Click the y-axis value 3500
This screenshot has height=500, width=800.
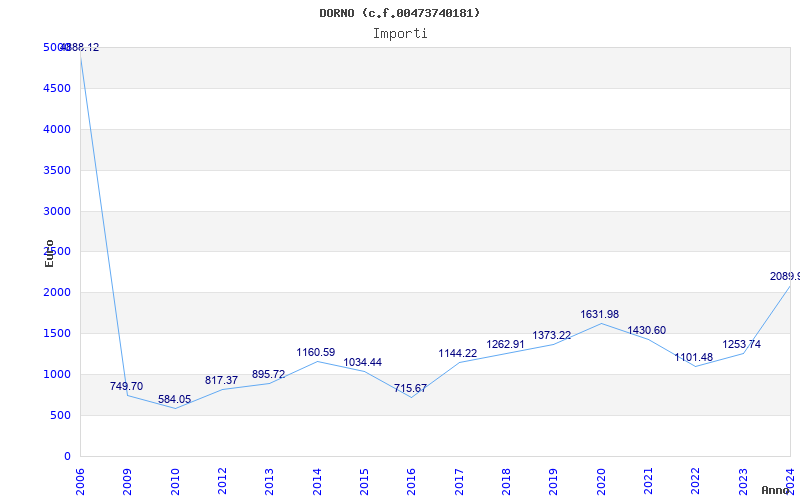[x=57, y=170]
